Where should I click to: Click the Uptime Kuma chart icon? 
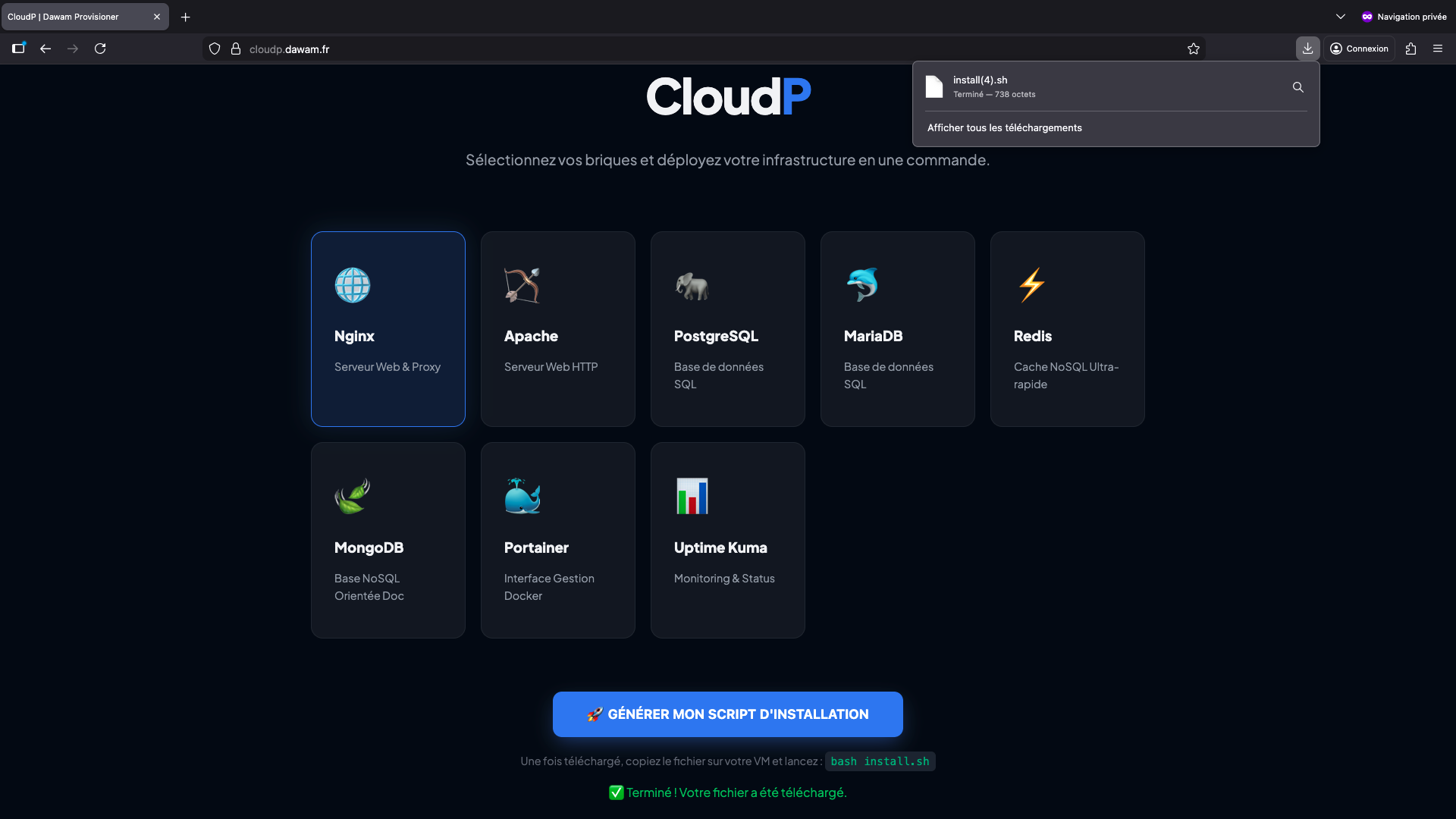(x=692, y=497)
